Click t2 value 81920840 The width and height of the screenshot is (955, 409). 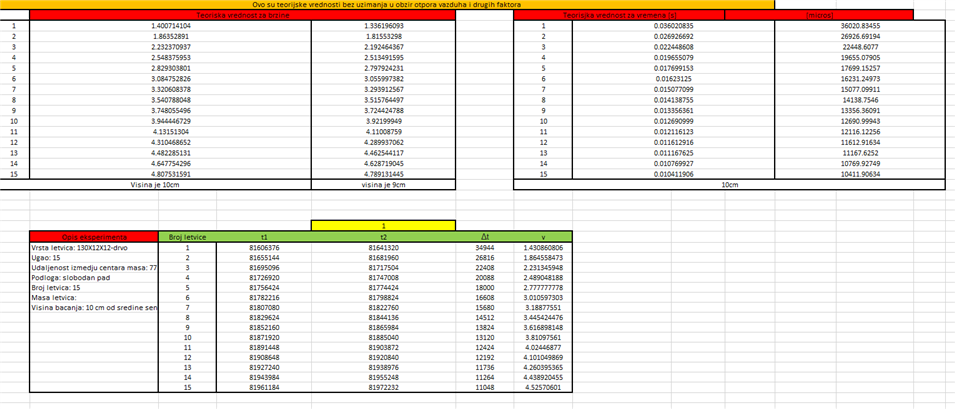(x=383, y=357)
